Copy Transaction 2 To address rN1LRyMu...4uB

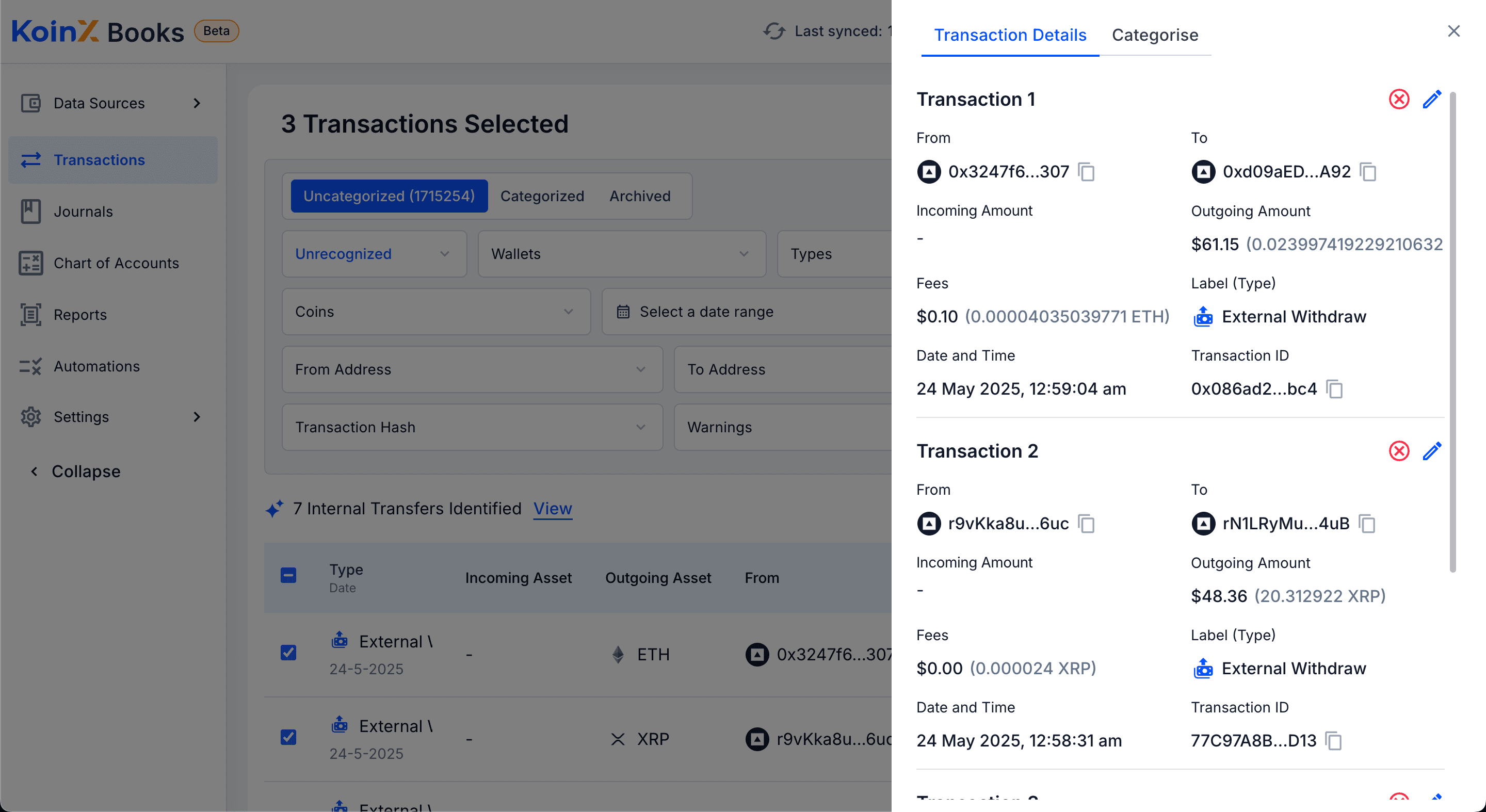[1367, 524]
